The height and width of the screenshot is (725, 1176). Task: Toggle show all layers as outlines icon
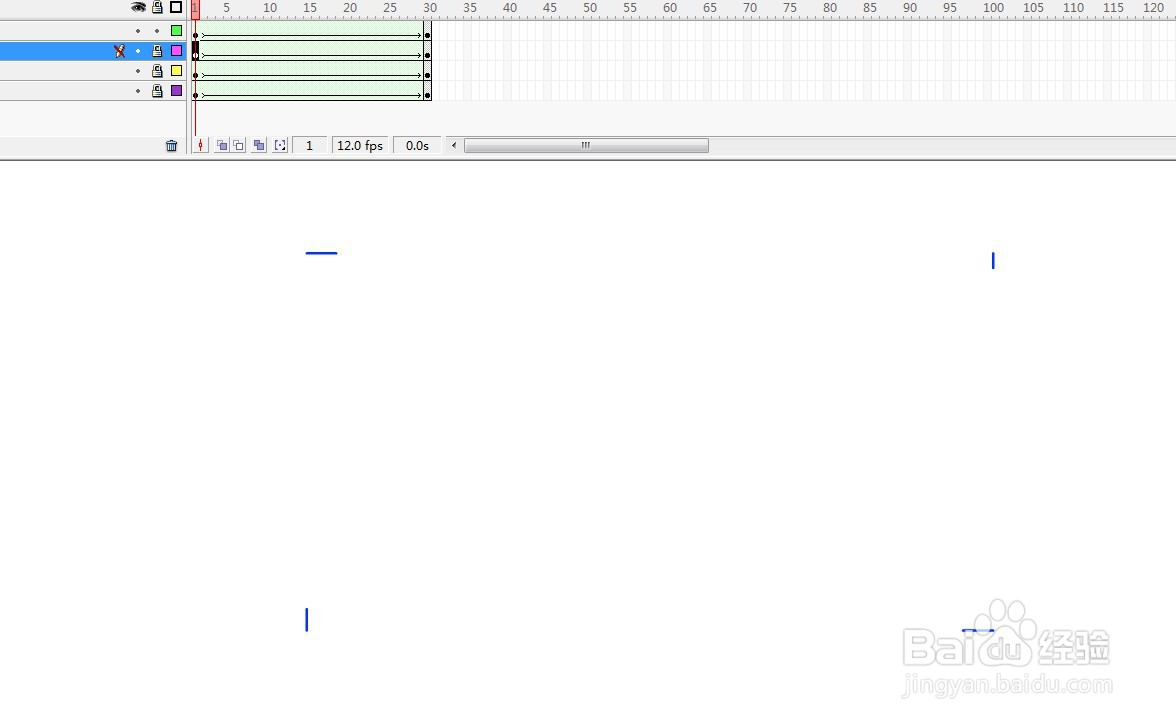pos(176,7)
